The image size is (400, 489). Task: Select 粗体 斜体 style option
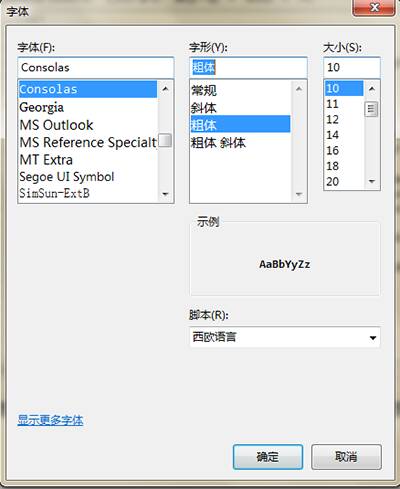tap(240, 143)
